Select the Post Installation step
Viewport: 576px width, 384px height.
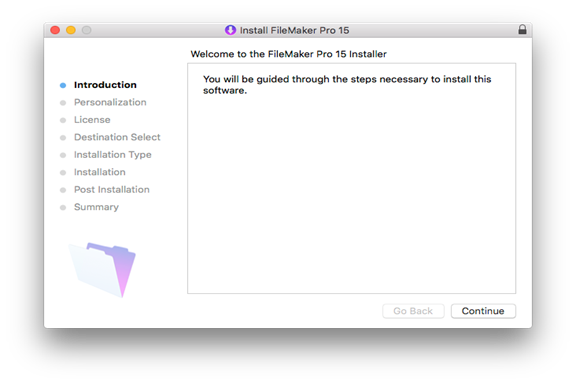[x=112, y=190]
